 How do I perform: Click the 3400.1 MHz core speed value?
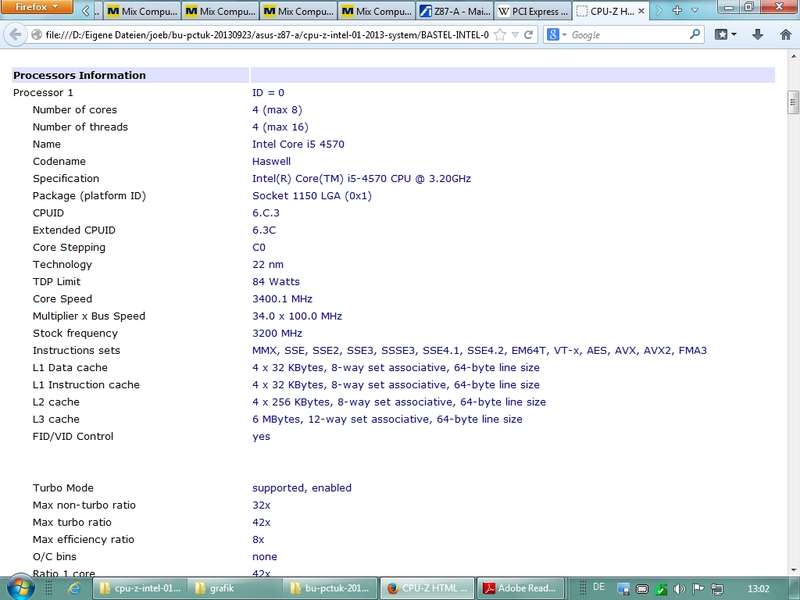pyautogui.click(x=282, y=298)
